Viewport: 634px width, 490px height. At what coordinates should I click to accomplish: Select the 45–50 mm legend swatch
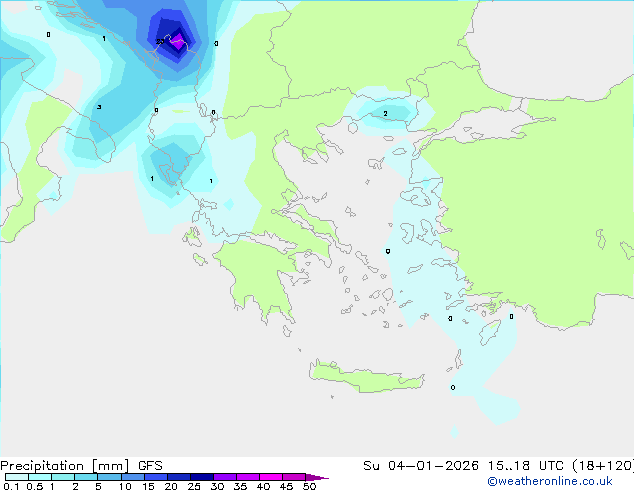[x=294, y=477]
